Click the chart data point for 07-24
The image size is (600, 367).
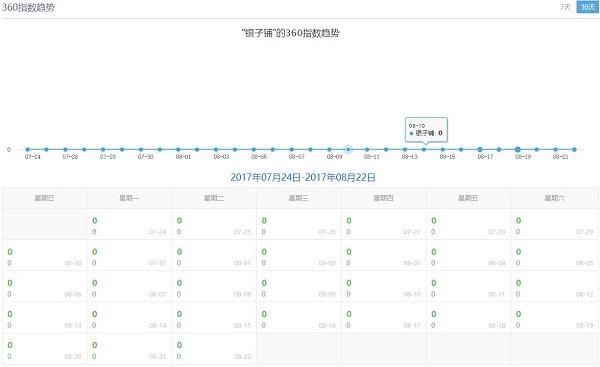(x=28, y=150)
